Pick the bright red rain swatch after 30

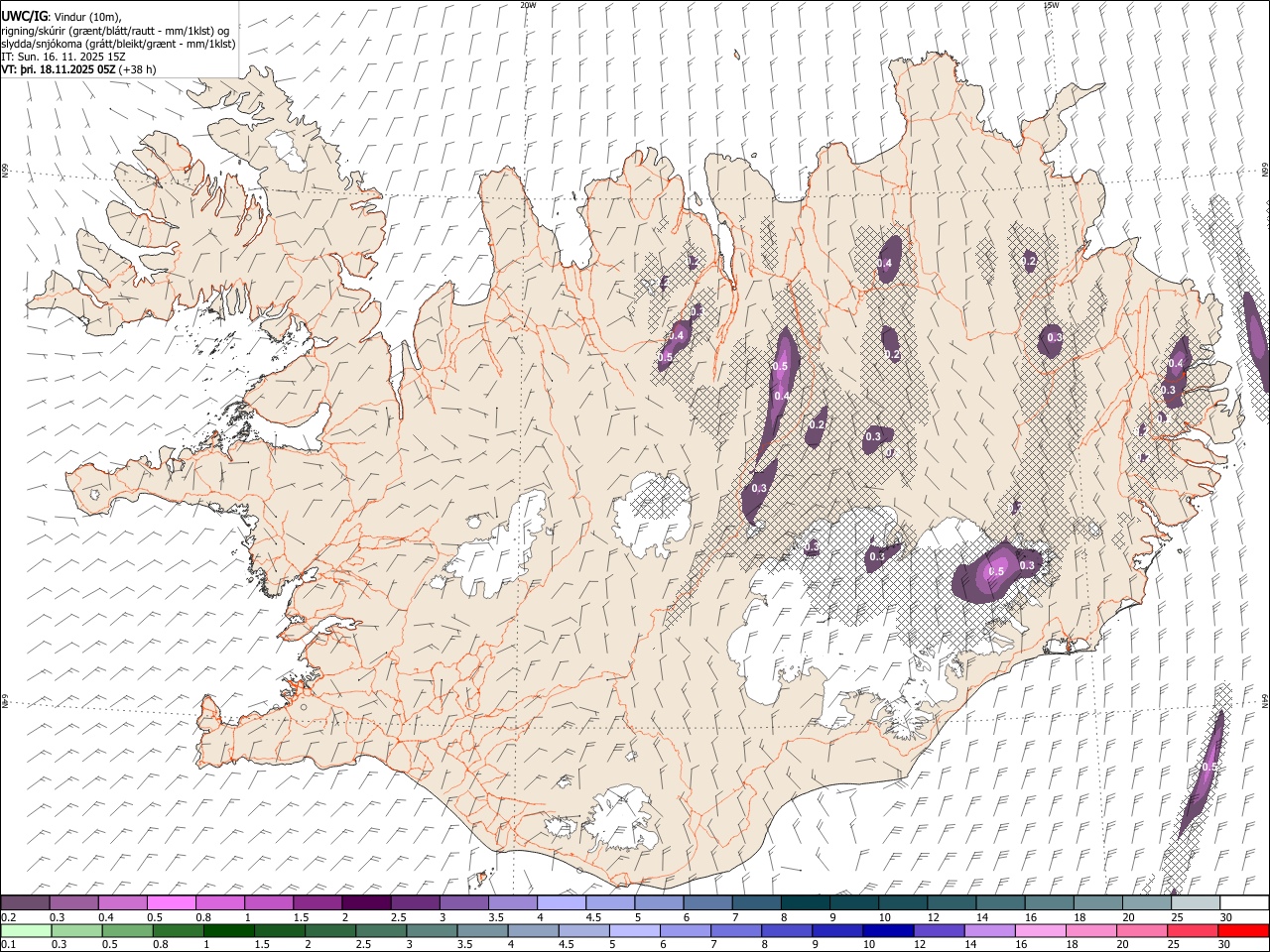click(1242, 930)
